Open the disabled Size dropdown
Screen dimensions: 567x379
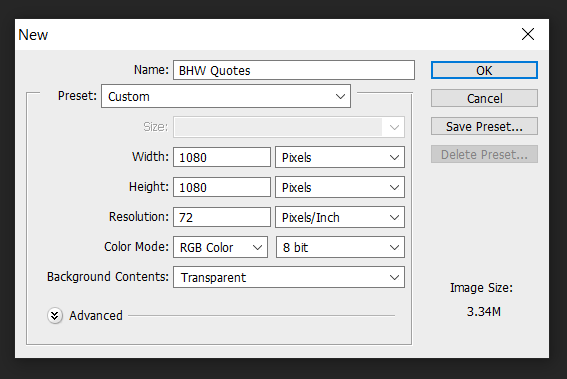tap(289, 127)
